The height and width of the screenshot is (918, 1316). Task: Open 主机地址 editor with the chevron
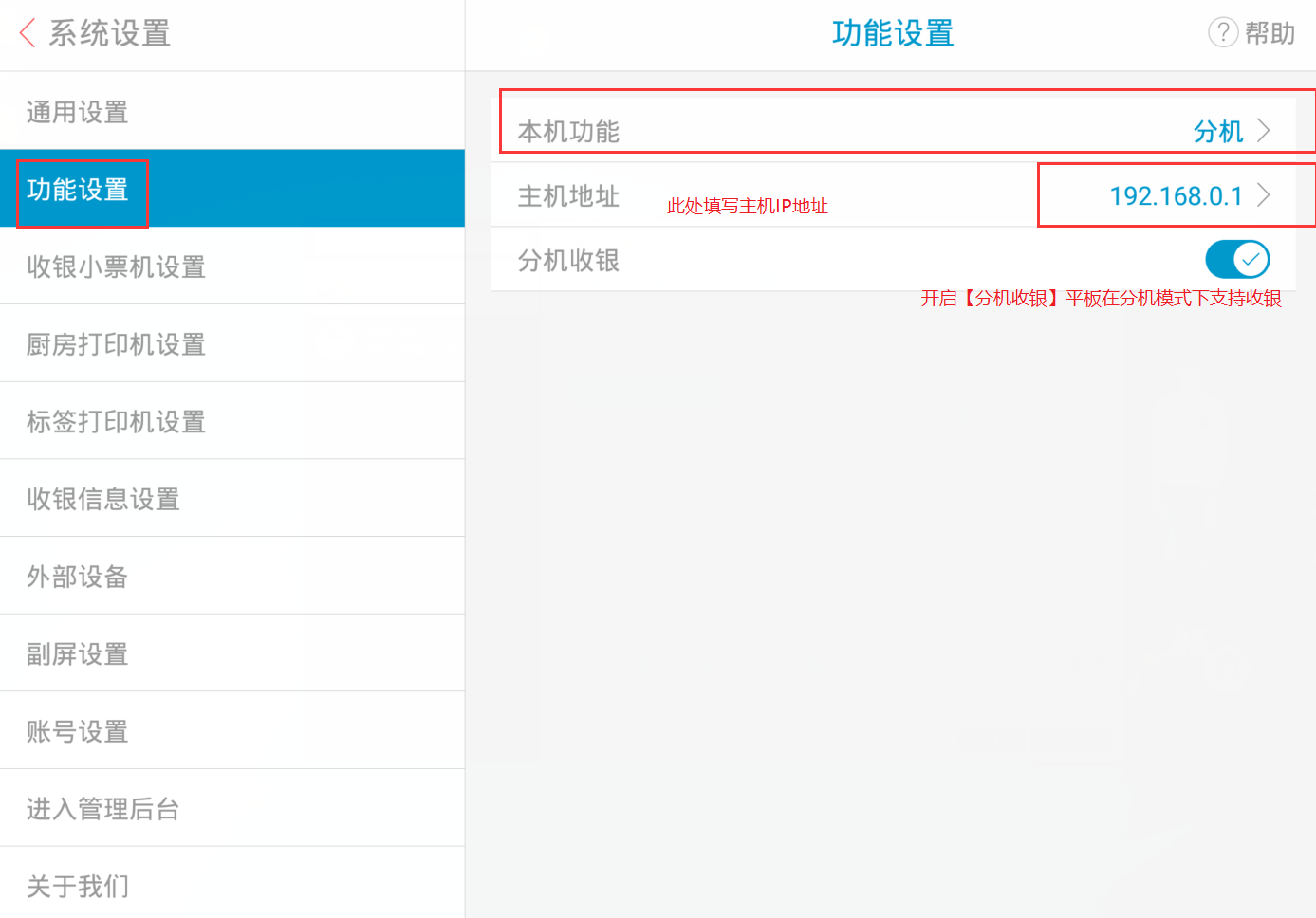[x=1264, y=195]
